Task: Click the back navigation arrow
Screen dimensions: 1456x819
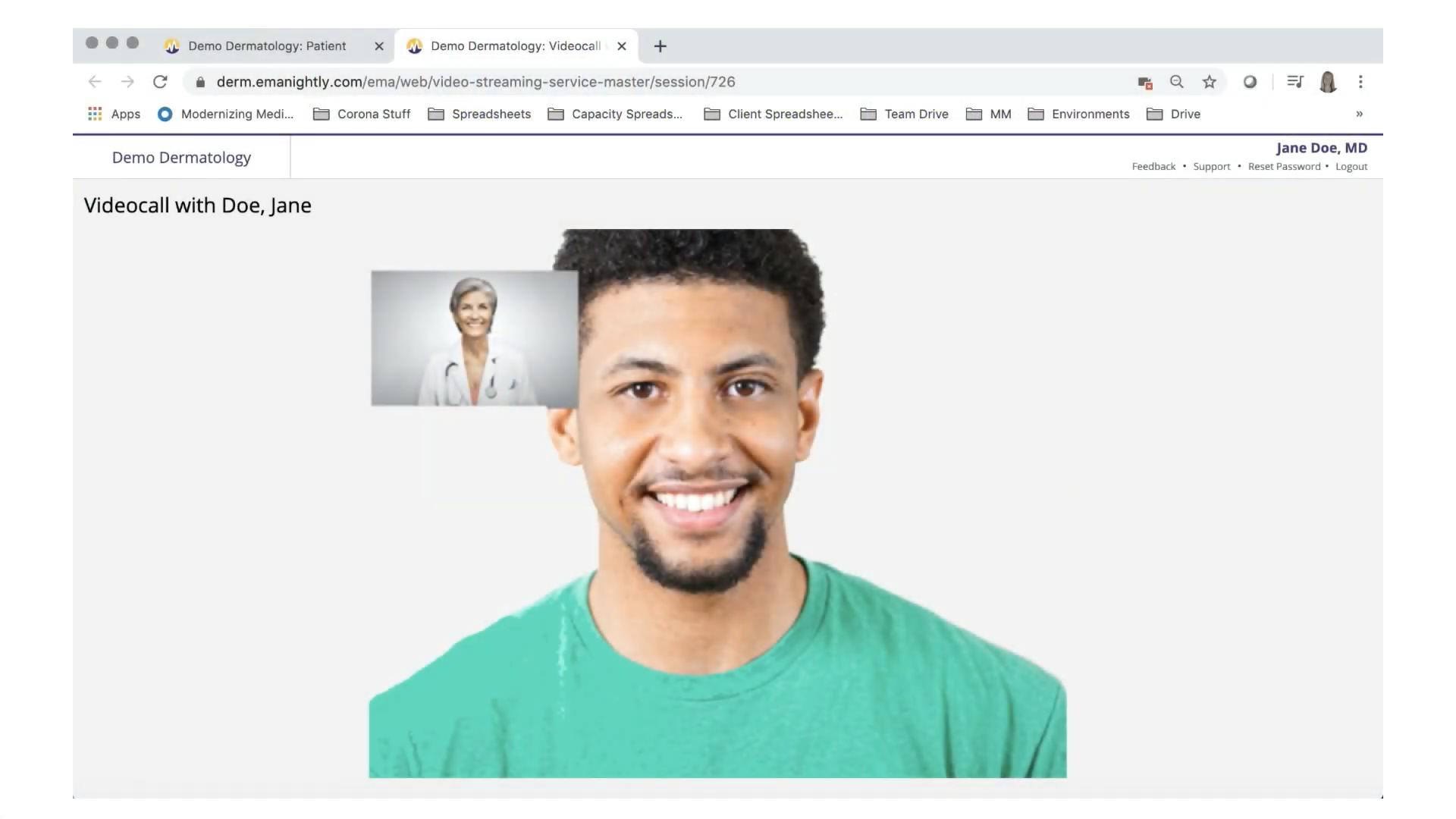Action: coord(95,82)
